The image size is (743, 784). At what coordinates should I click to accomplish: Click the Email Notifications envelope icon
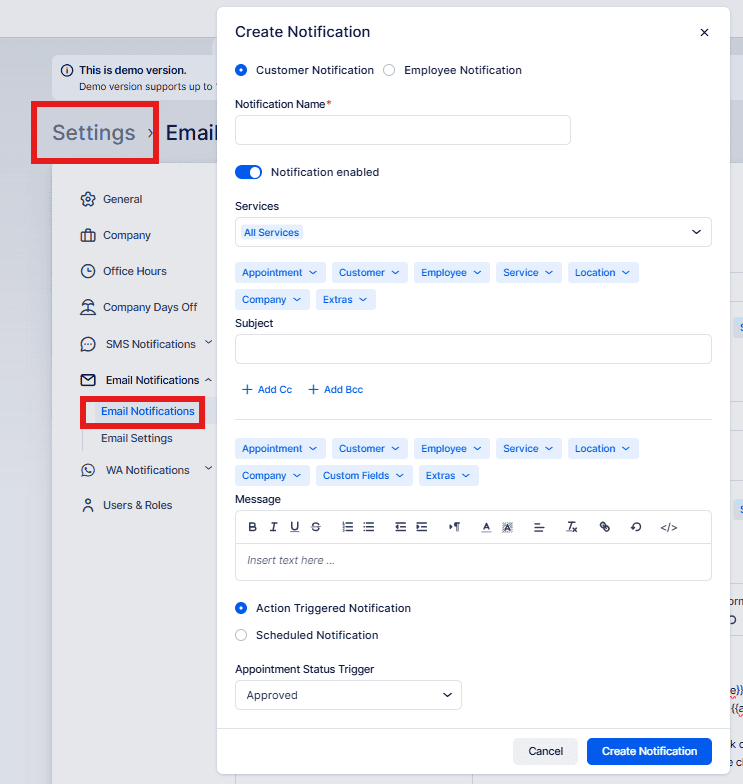tap(88, 380)
